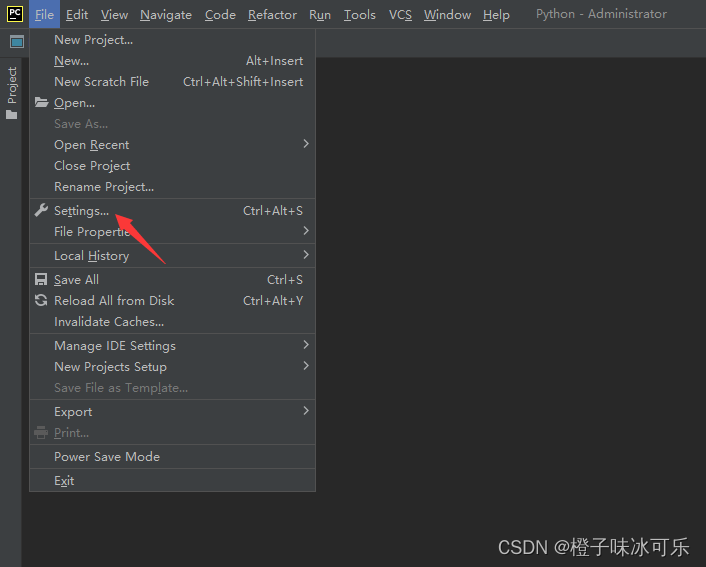Screen dimensions: 706x567
Task: Click the Ctrl+S shortcut text
Action: (x=285, y=280)
